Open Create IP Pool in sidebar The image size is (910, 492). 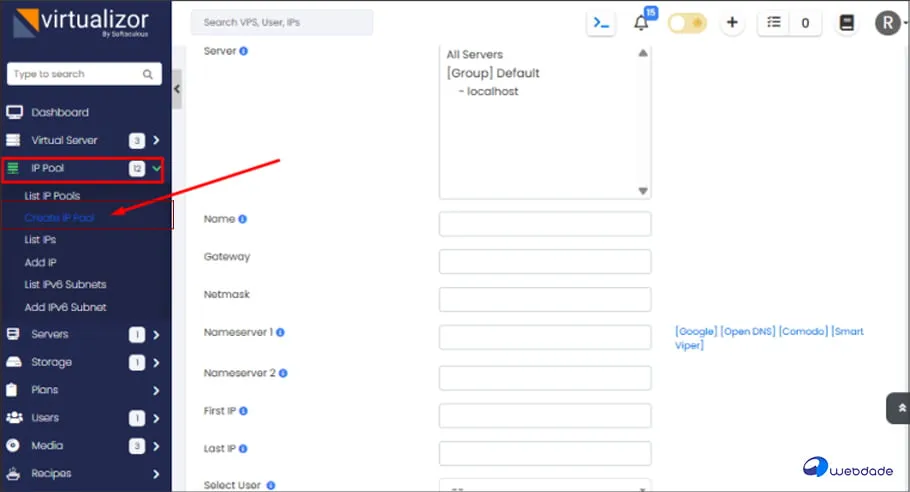[x=59, y=217]
